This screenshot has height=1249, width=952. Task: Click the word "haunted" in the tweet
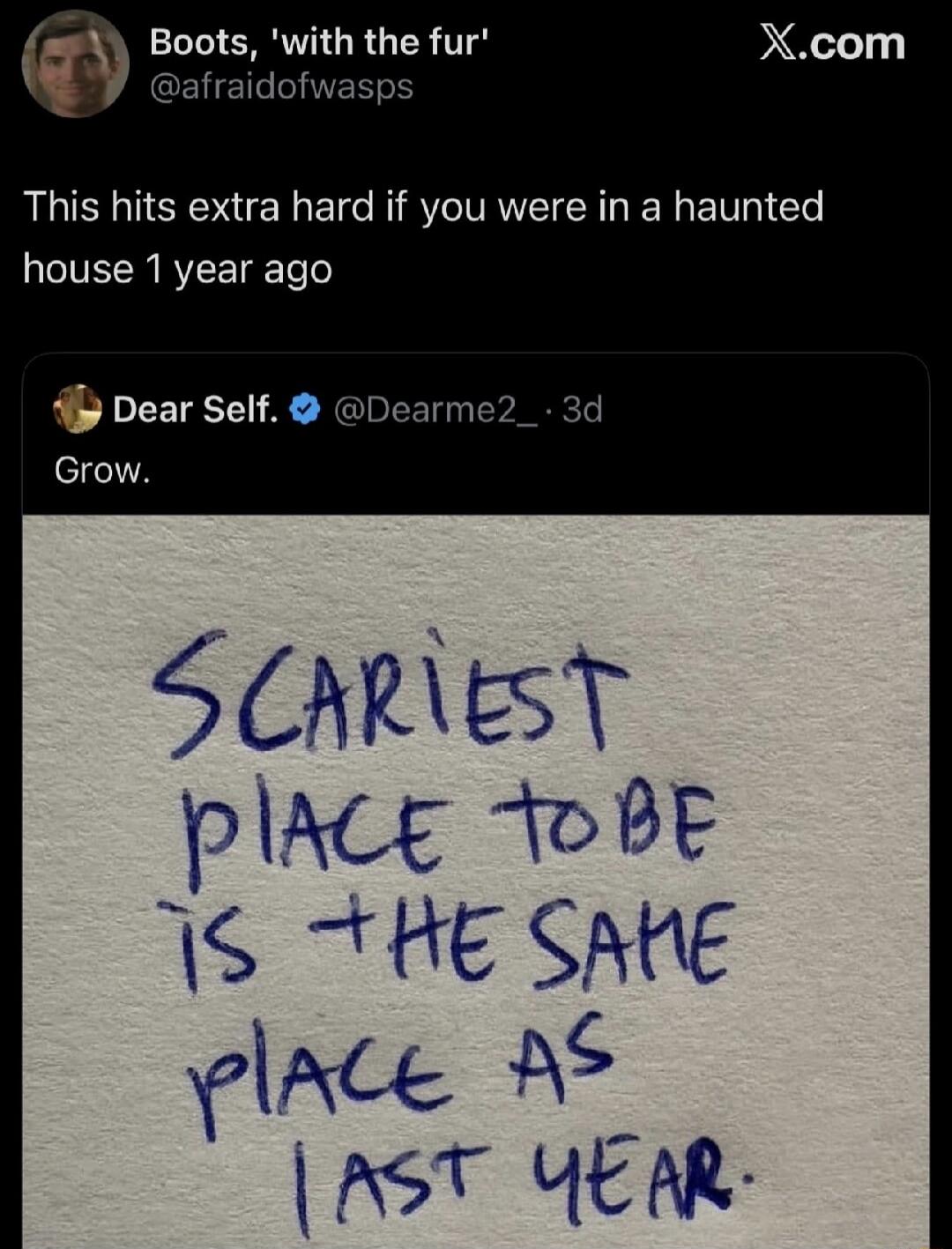pyautogui.click(x=748, y=207)
